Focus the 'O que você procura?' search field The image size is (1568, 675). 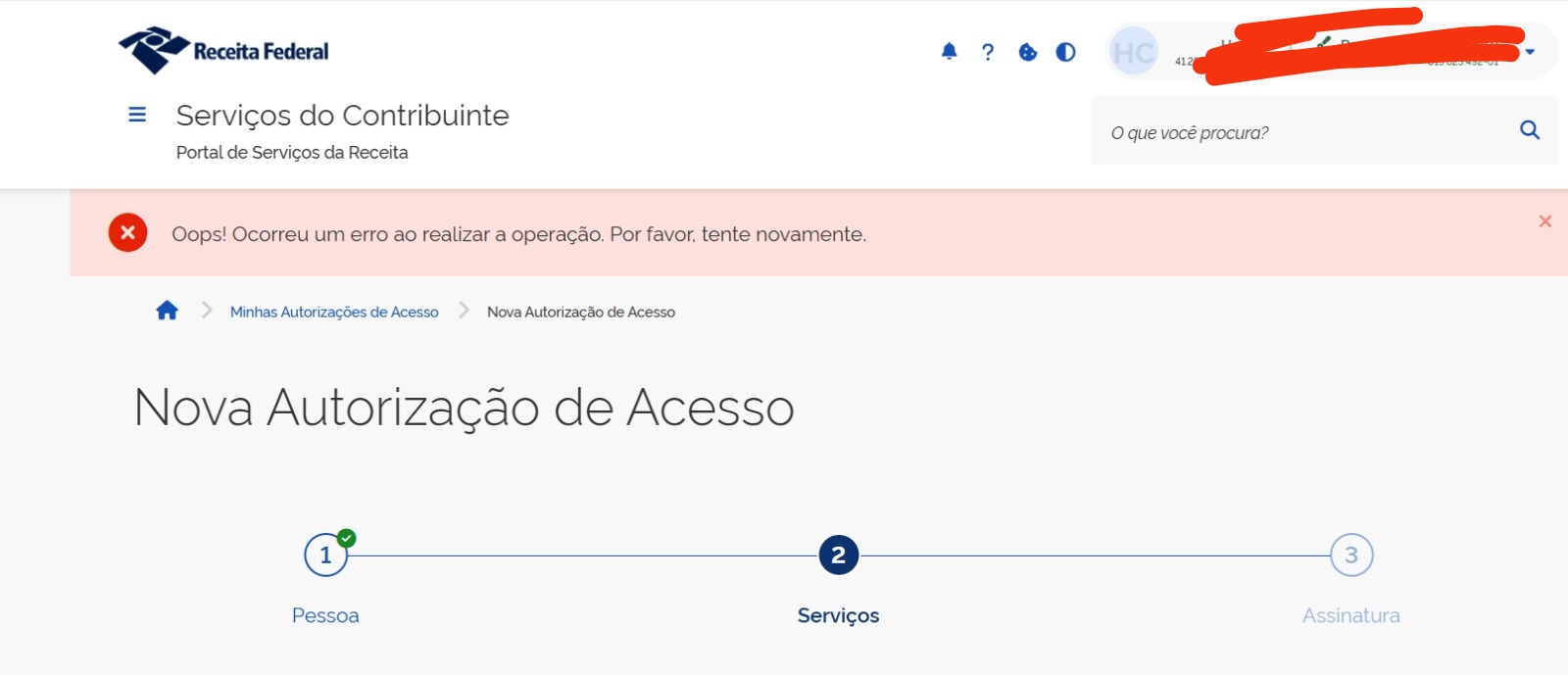point(1303,132)
